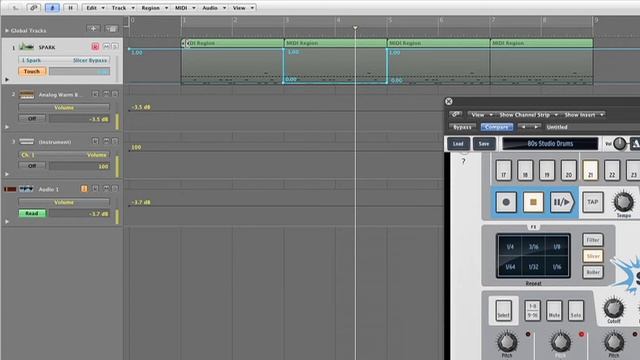Click the 80s Studio Drums preset display
Screen dimensions: 640x360
coord(550,144)
